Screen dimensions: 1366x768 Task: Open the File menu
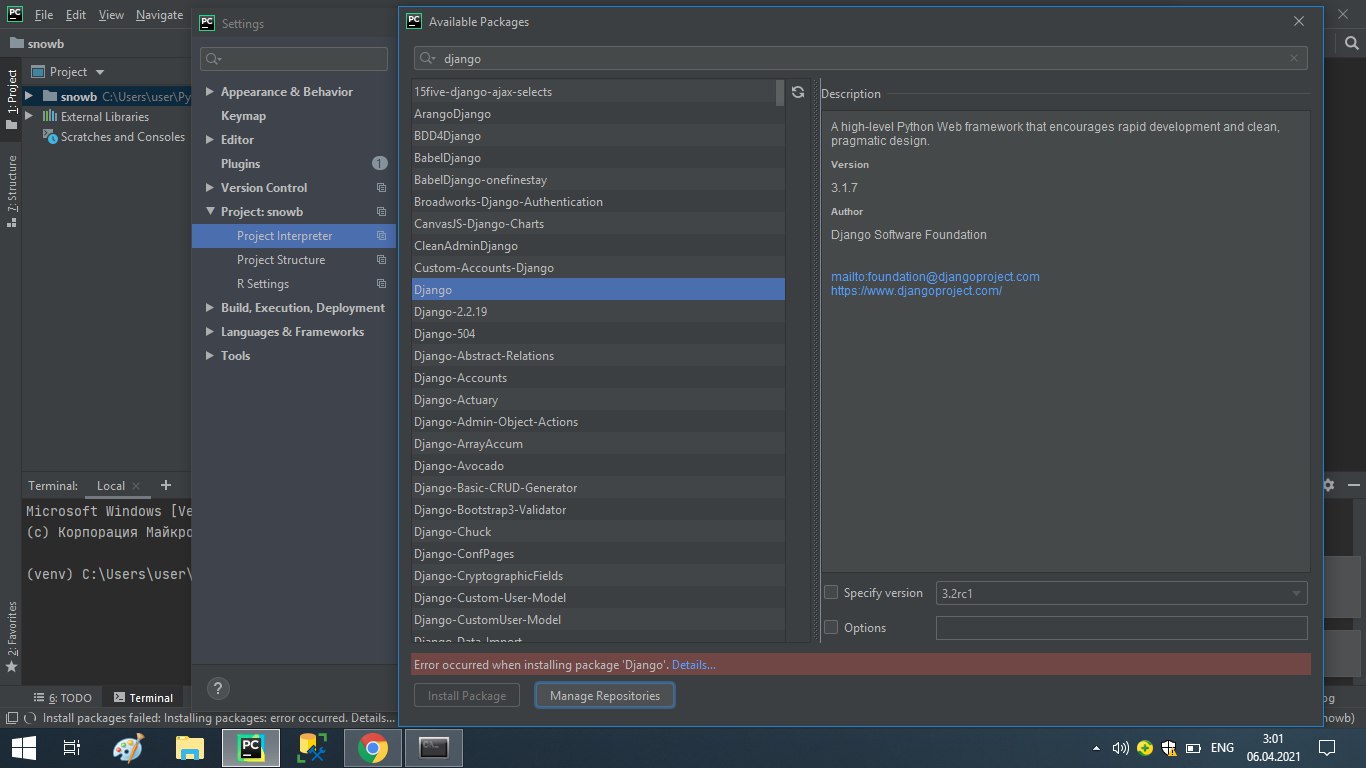(44, 15)
